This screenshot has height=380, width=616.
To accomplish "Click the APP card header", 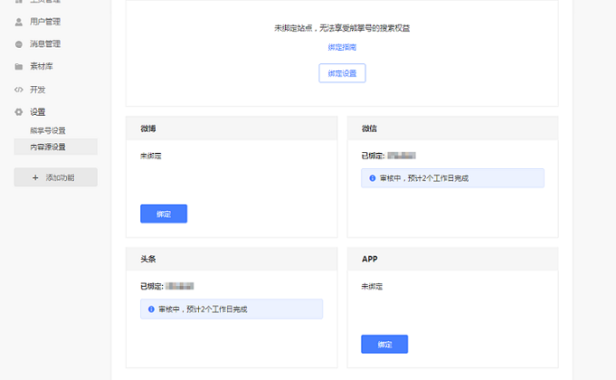I will [453, 259].
